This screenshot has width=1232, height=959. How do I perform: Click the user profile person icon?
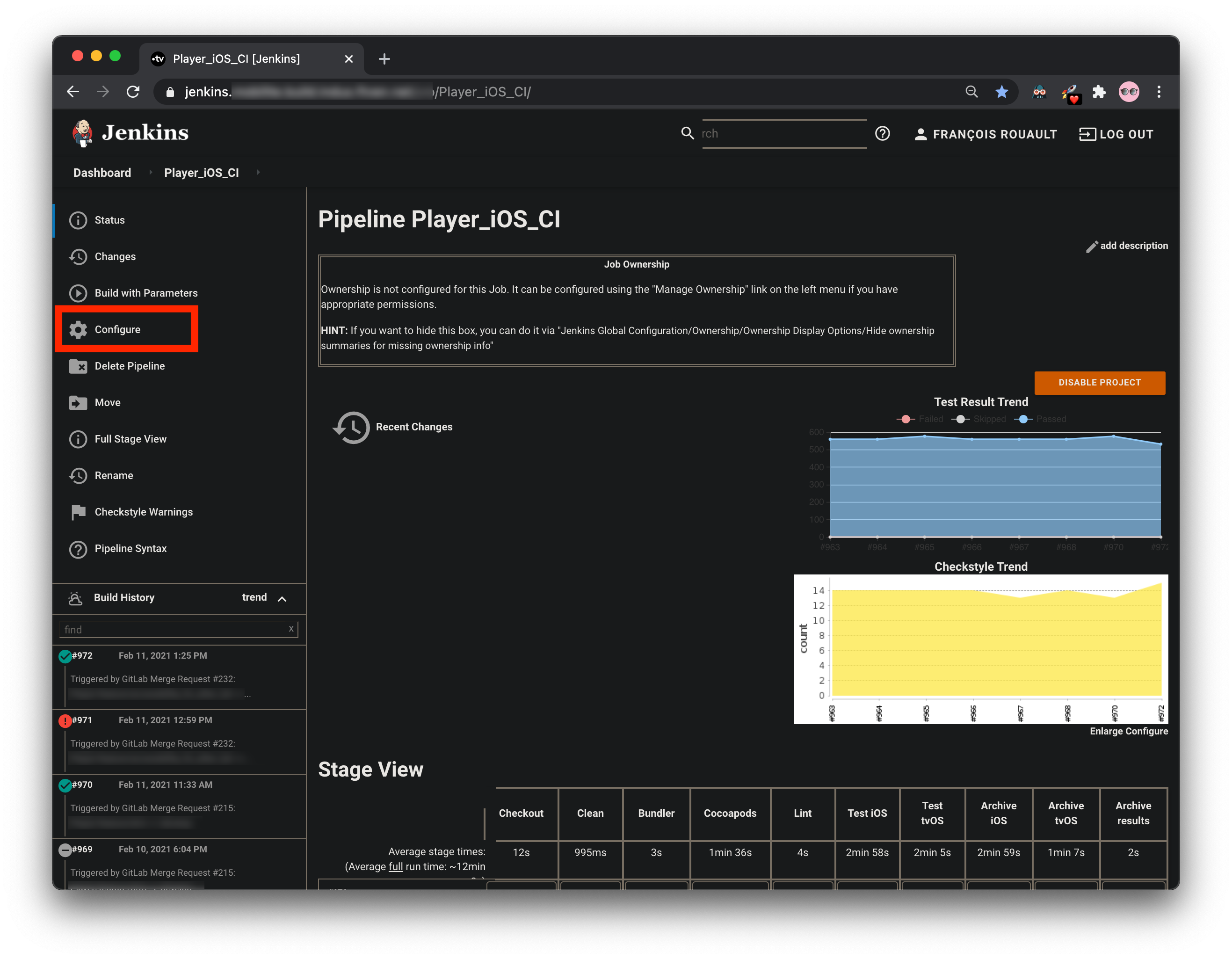pos(920,134)
